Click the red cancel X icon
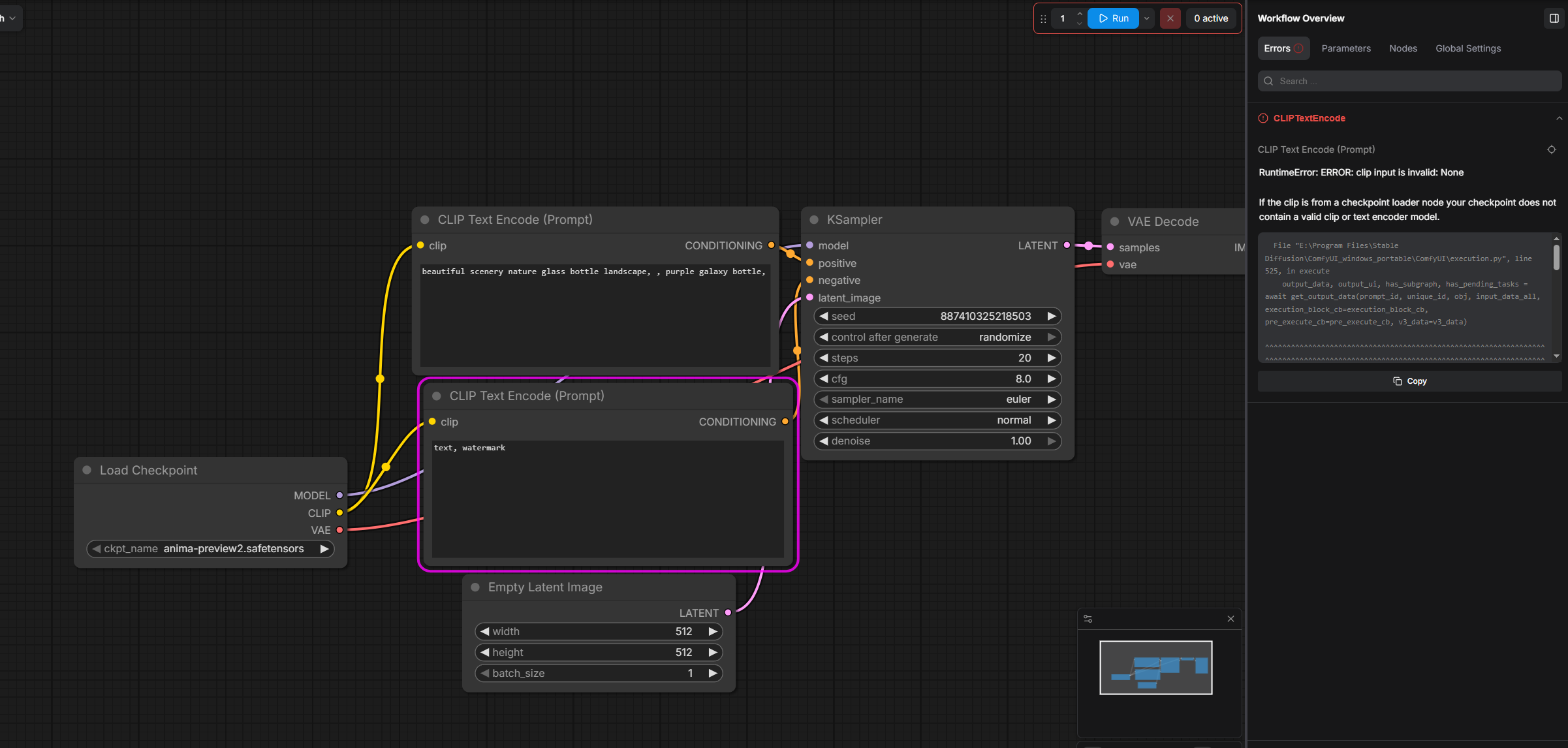Screen dimensions: 1568x748 point(1170,18)
